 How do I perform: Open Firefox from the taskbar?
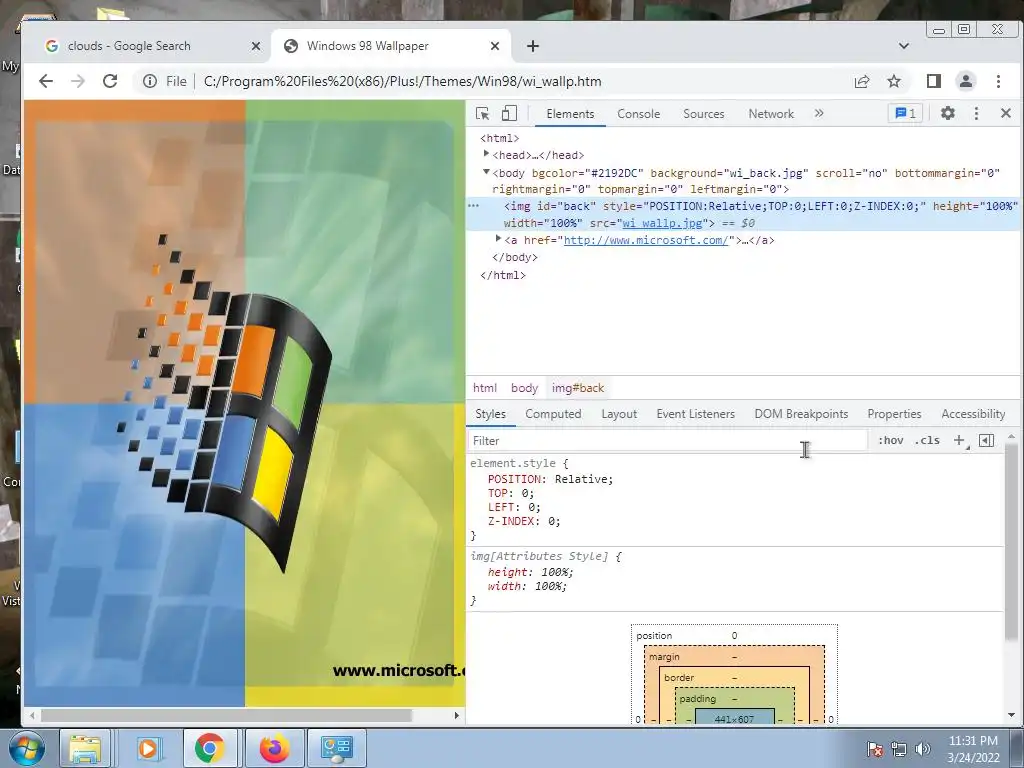pyautogui.click(x=274, y=748)
